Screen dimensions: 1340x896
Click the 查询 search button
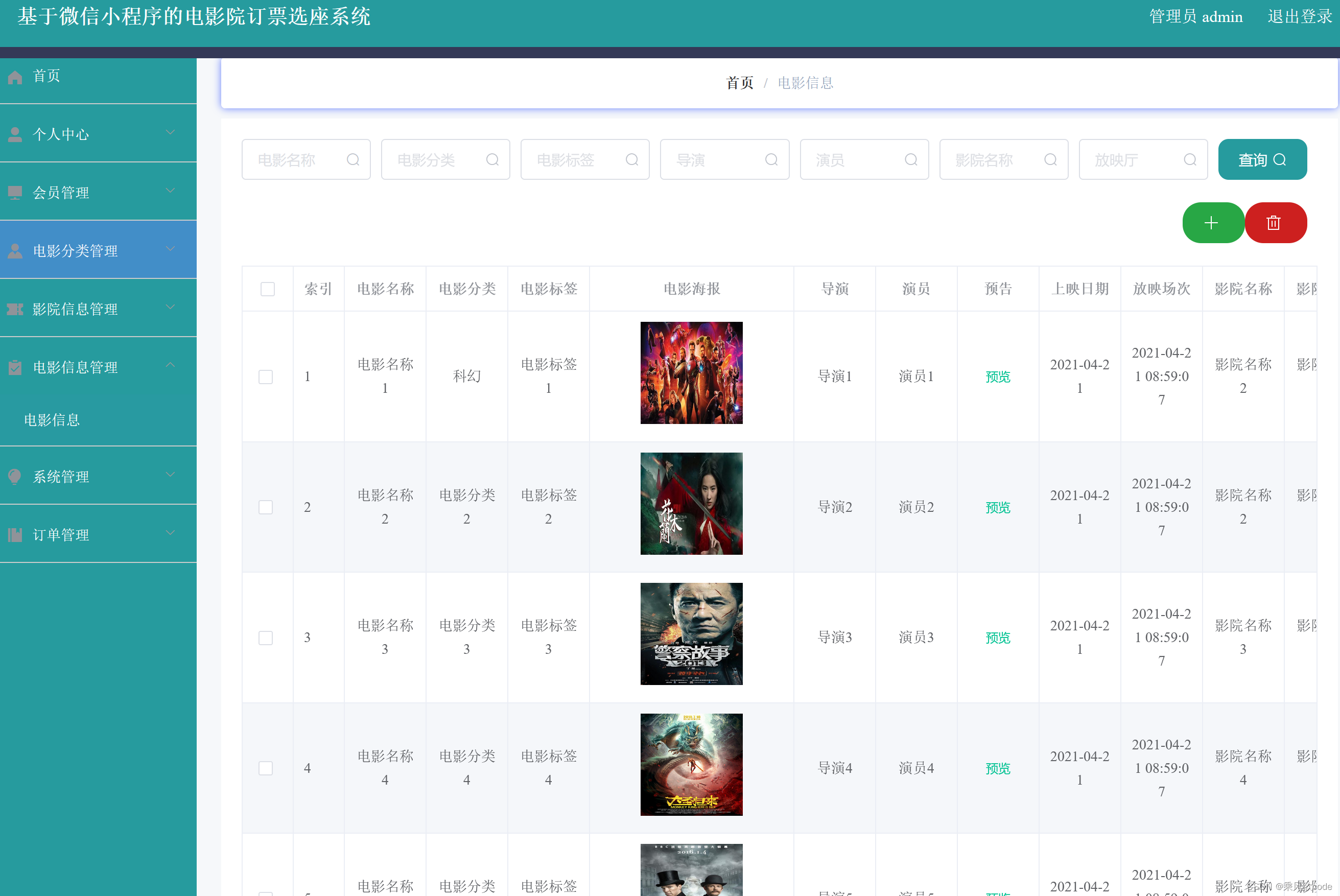tap(1262, 160)
